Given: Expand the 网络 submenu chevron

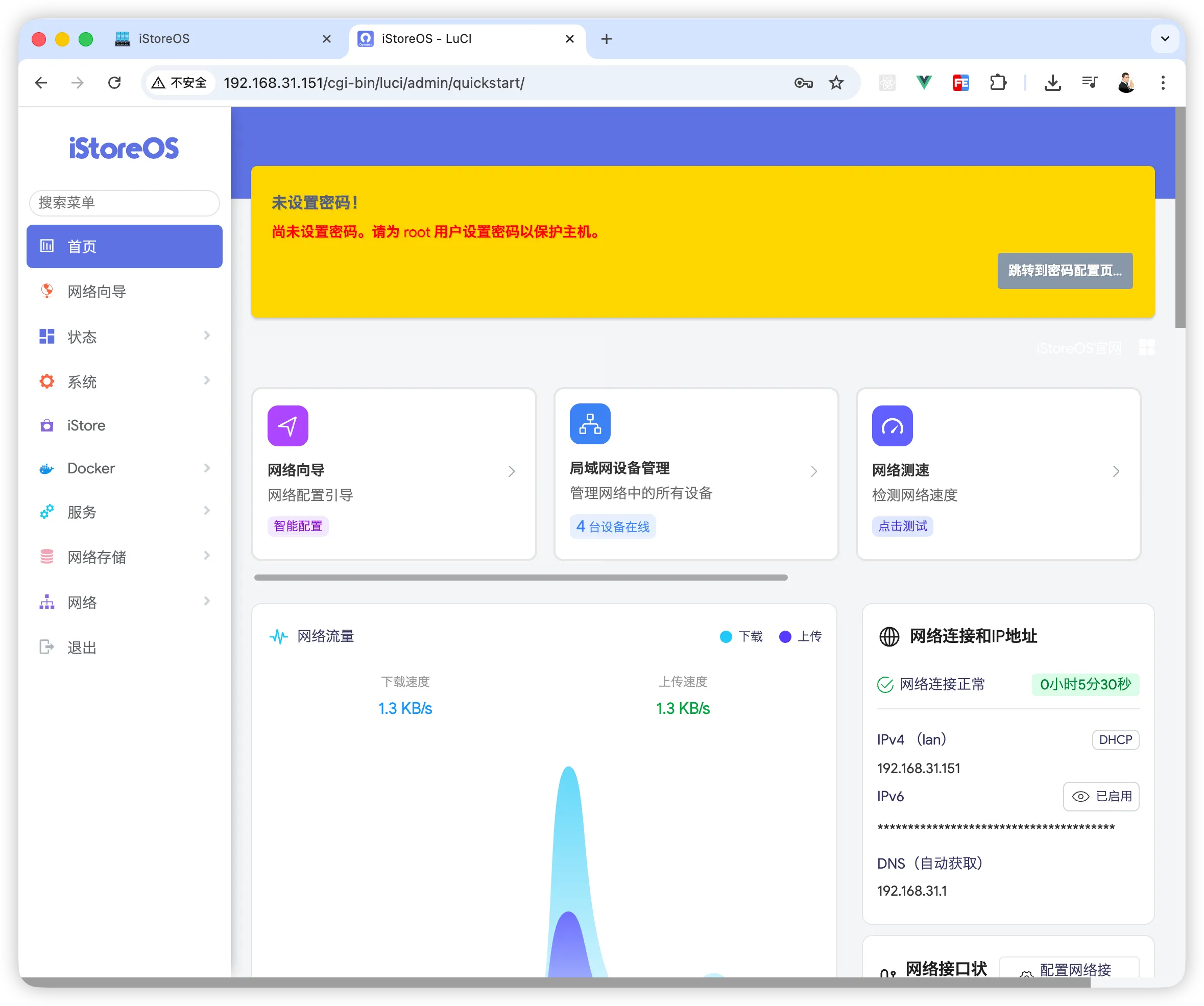Looking at the screenshot, I should [207, 601].
